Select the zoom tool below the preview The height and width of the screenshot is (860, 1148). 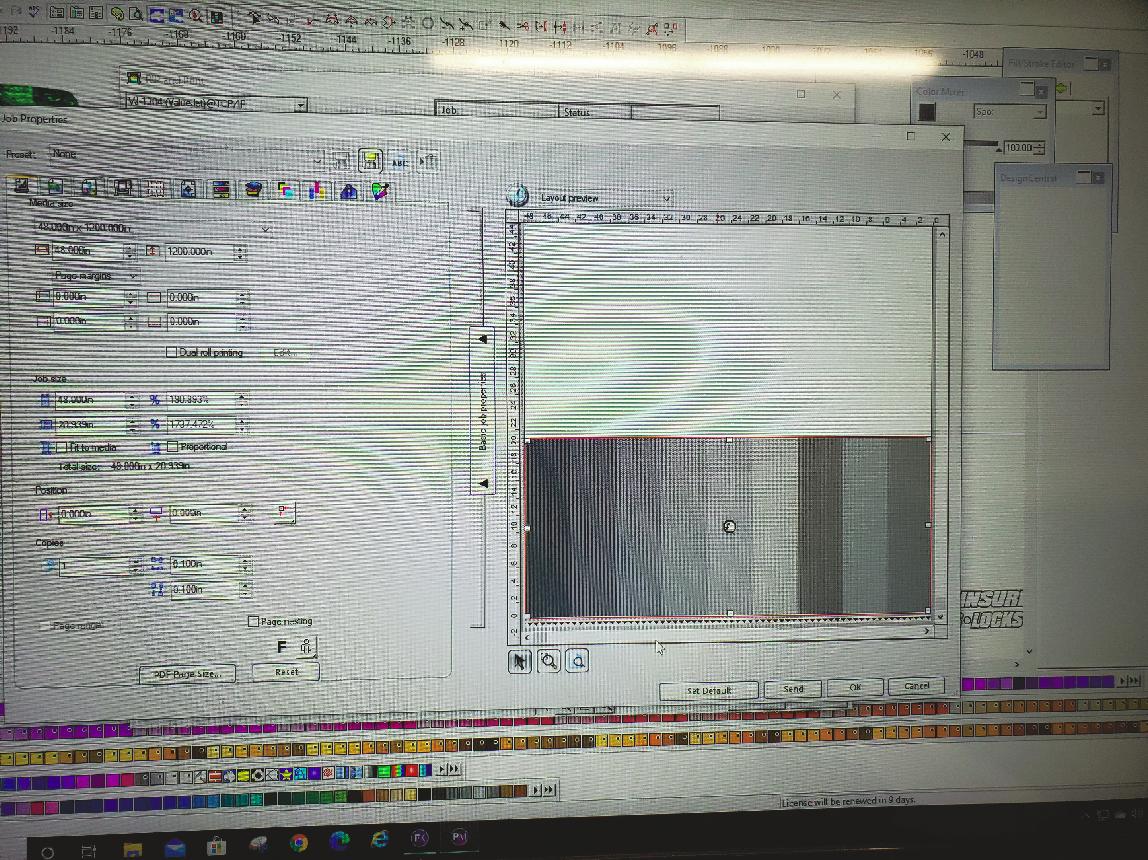548,662
